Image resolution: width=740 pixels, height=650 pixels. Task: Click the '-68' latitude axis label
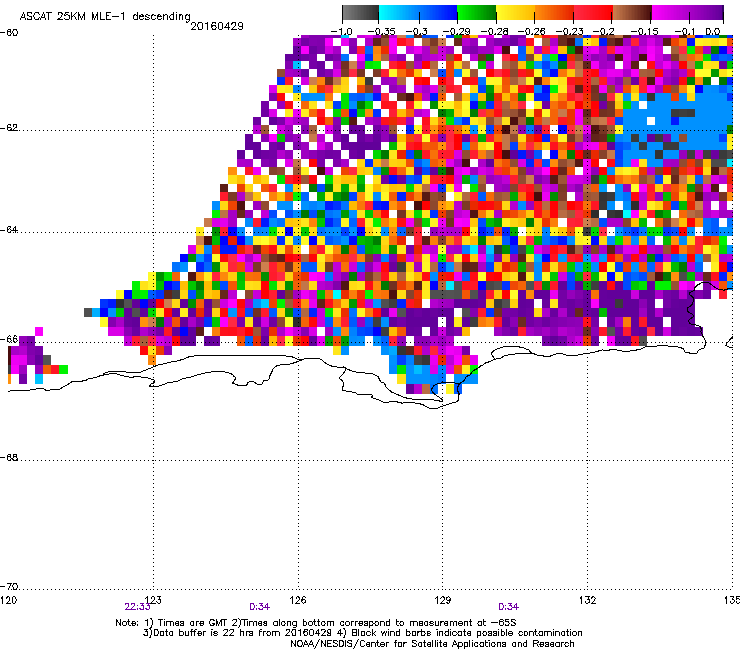(9, 457)
